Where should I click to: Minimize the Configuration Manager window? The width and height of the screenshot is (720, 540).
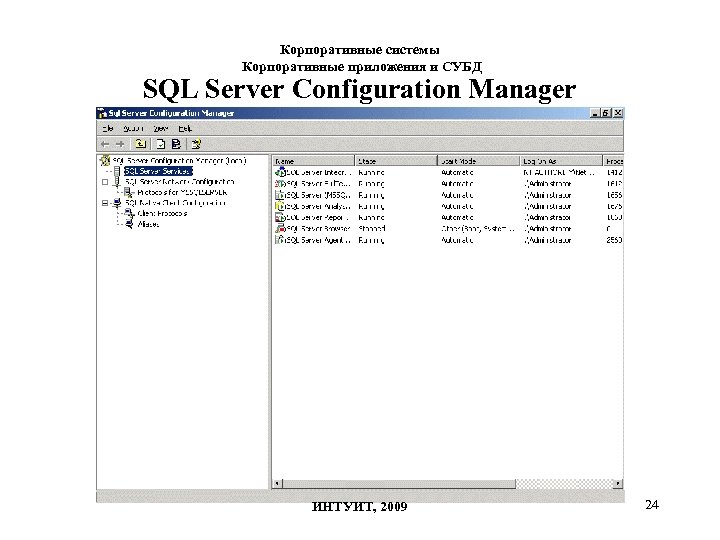[595, 113]
